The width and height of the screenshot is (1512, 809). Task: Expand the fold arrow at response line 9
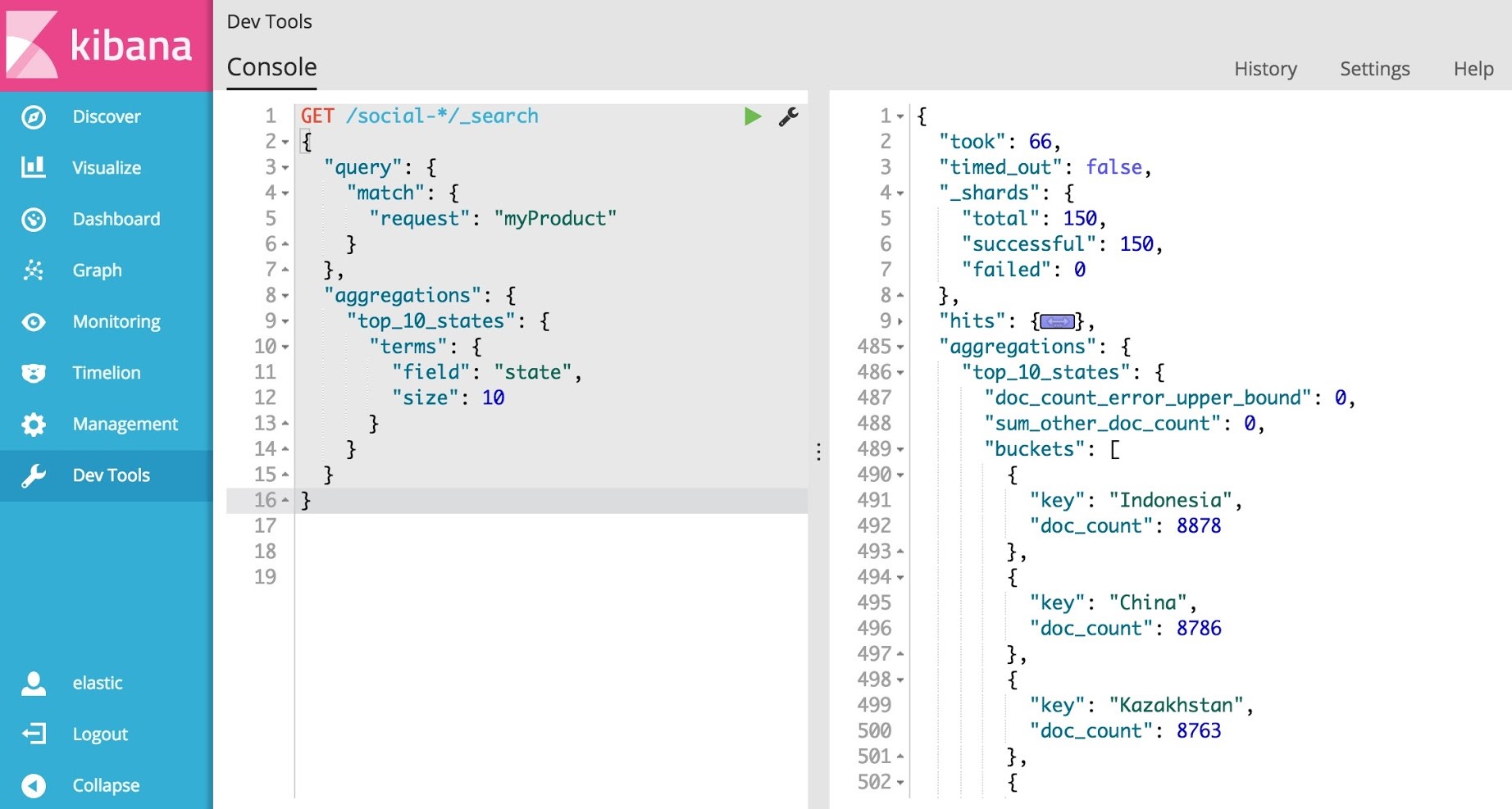point(900,321)
